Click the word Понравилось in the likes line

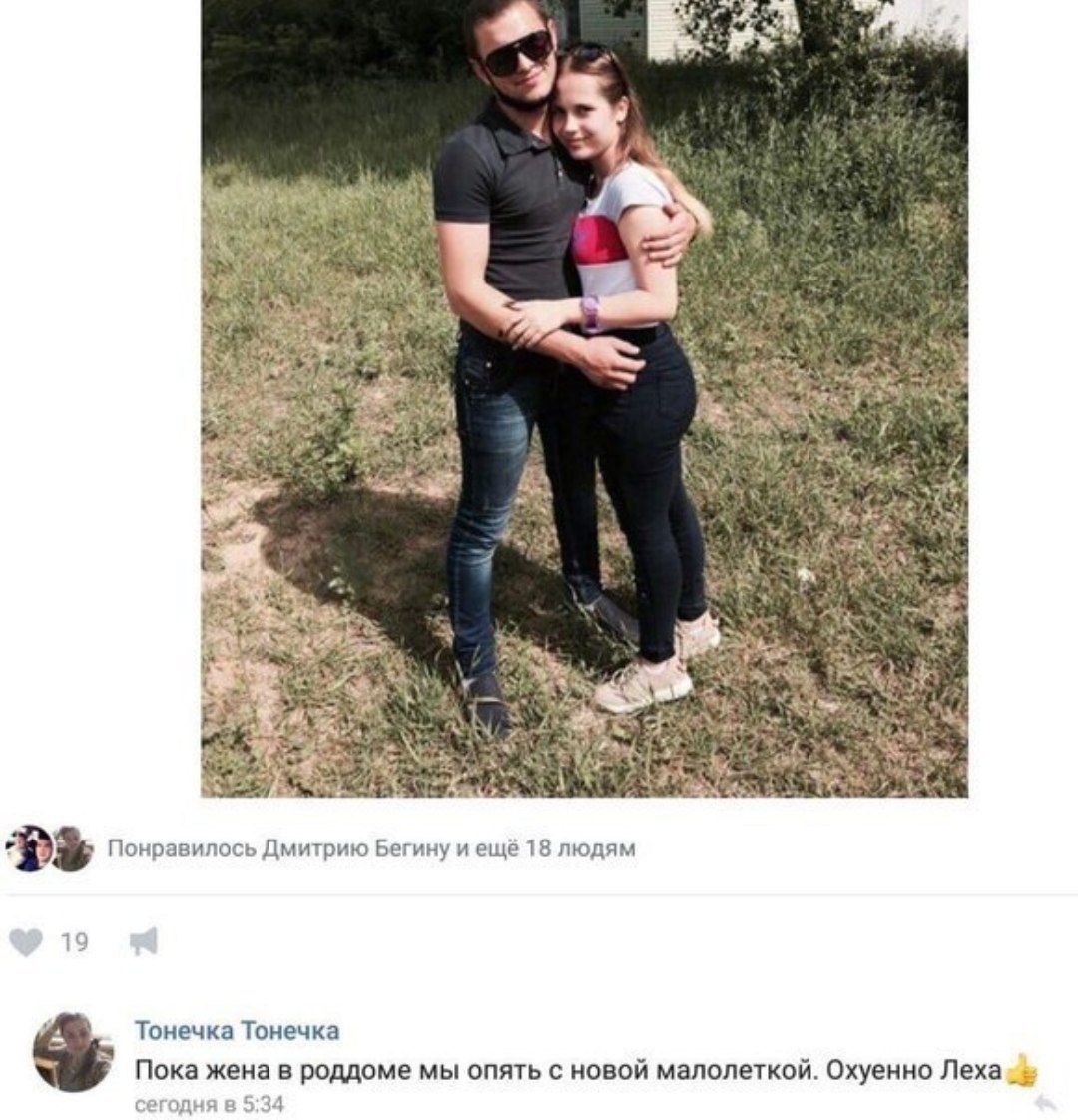click(x=182, y=848)
